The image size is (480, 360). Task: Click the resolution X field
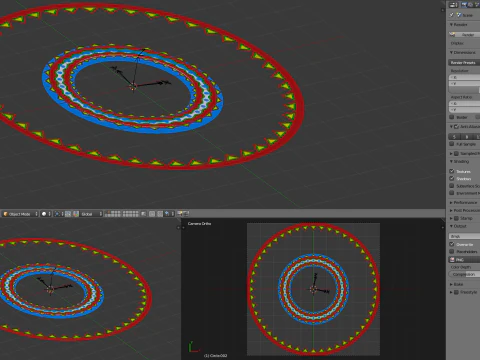pos(465,77)
